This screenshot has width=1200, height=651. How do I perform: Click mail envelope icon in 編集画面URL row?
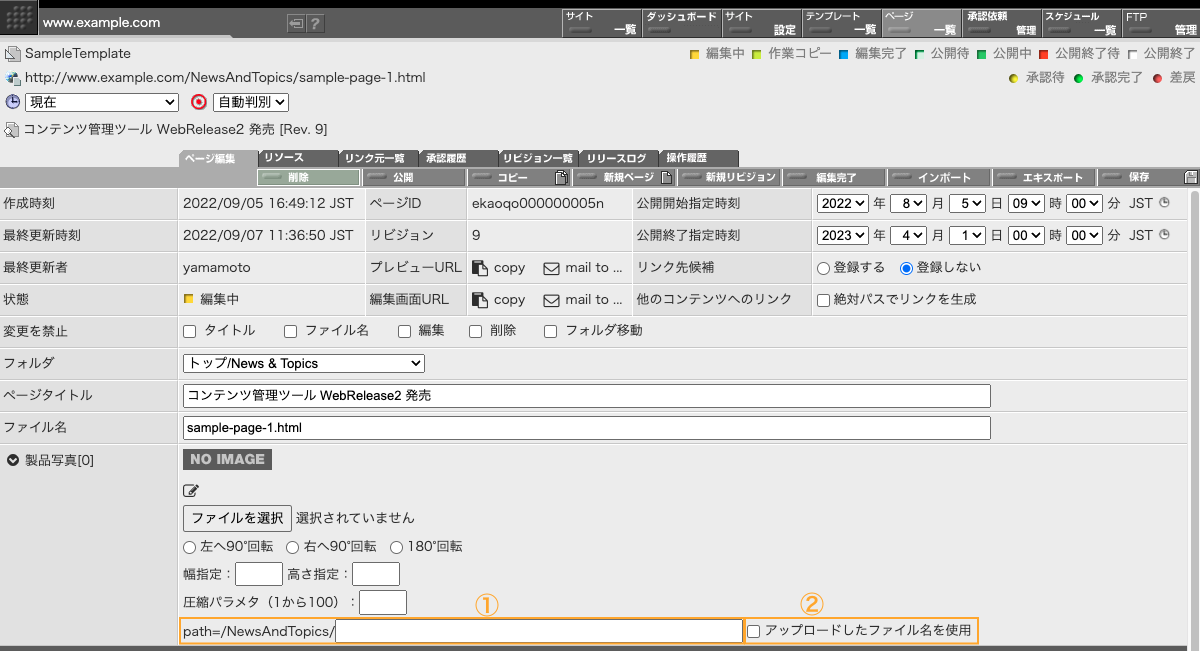[551, 300]
